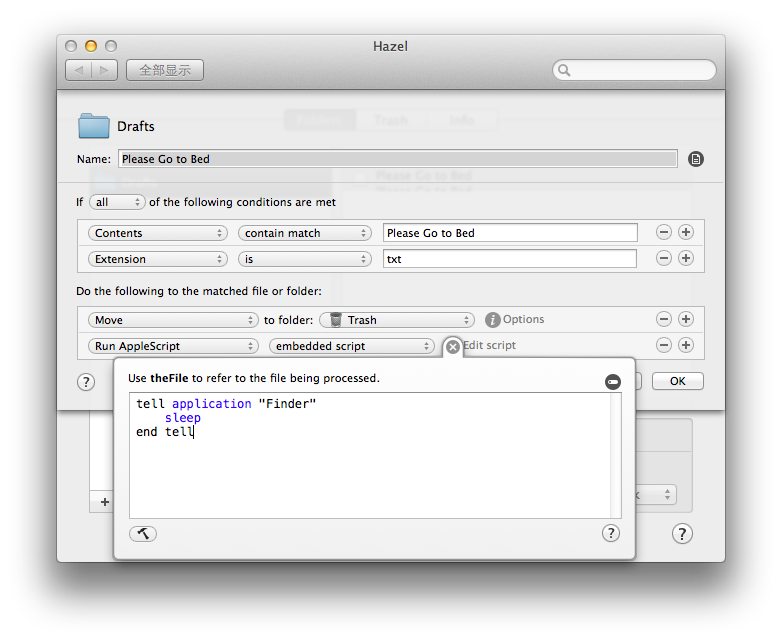The height and width of the screenshot is (641, 782).
Task: Open the 'embedded script' dropdown
Action: [x=351, y=346]
